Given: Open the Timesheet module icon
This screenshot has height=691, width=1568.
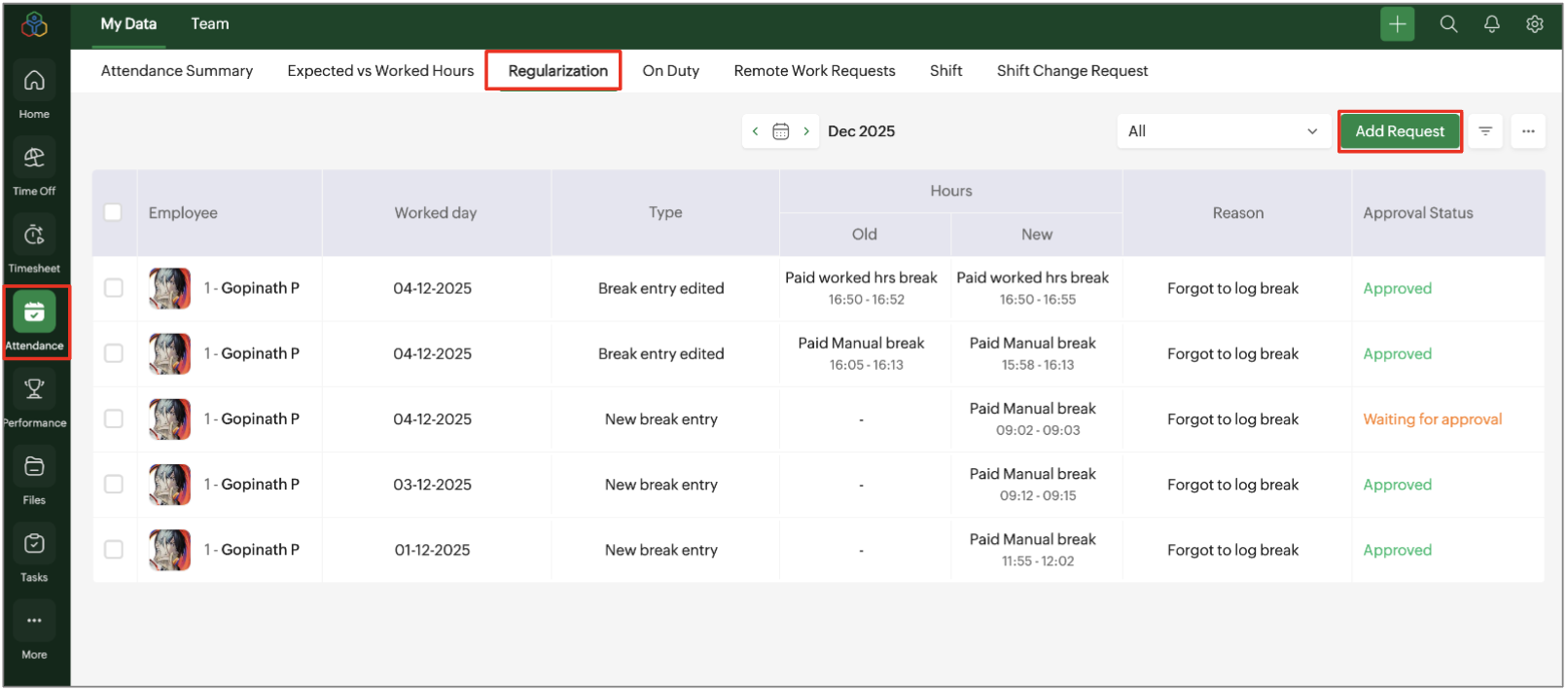Looking at the screenshot, I should [x=34, y=236].
